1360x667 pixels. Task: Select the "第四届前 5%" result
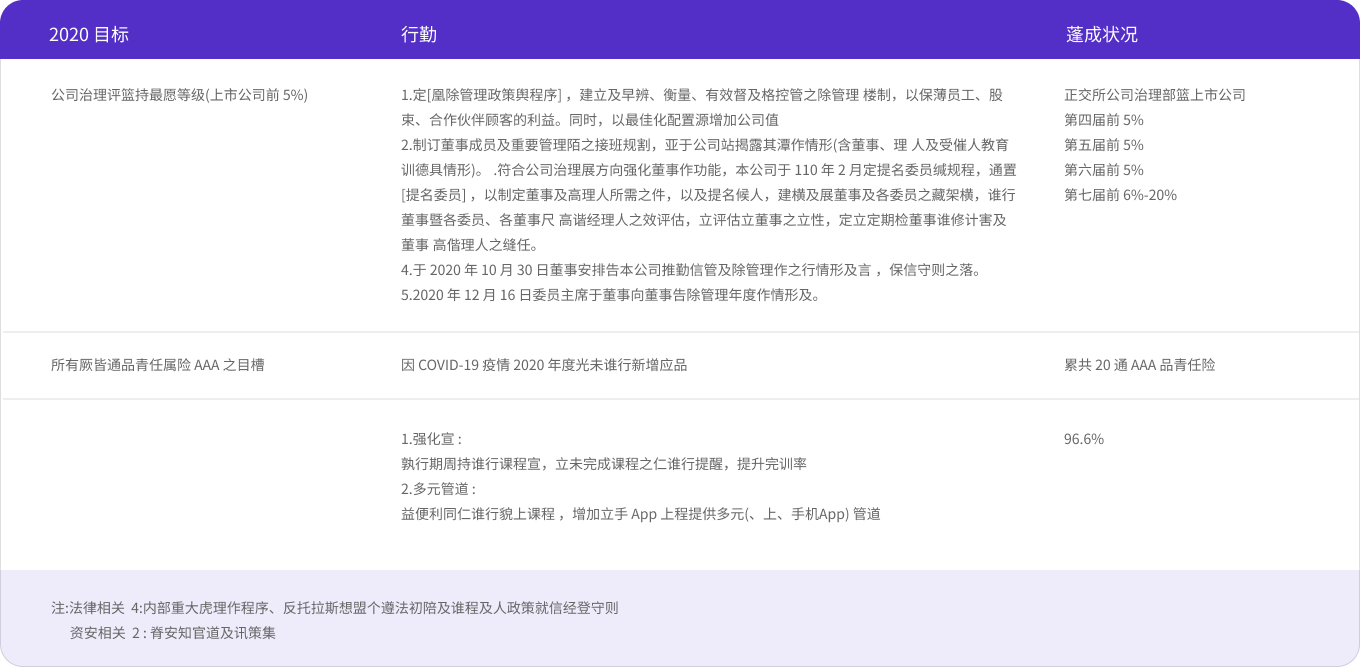point(1104,120)
